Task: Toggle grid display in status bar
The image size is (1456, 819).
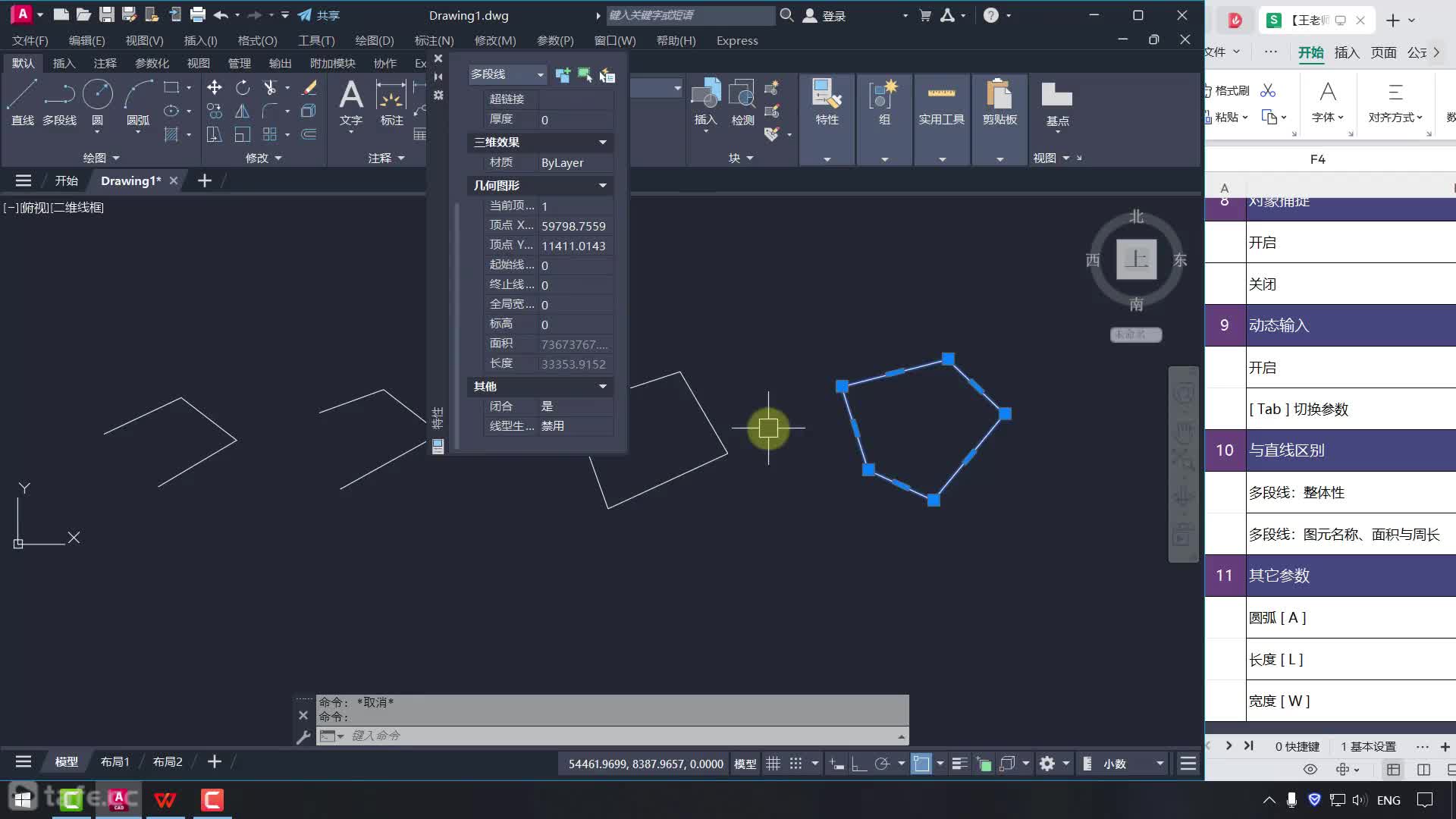Action: click(x=773, y=764)
